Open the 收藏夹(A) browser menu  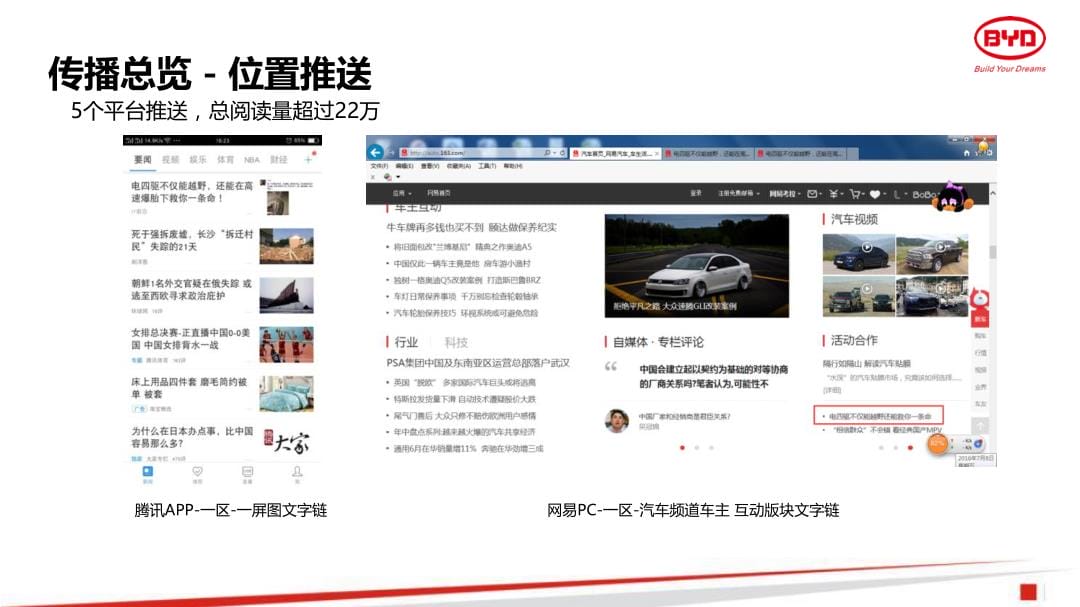pos(459,166)
